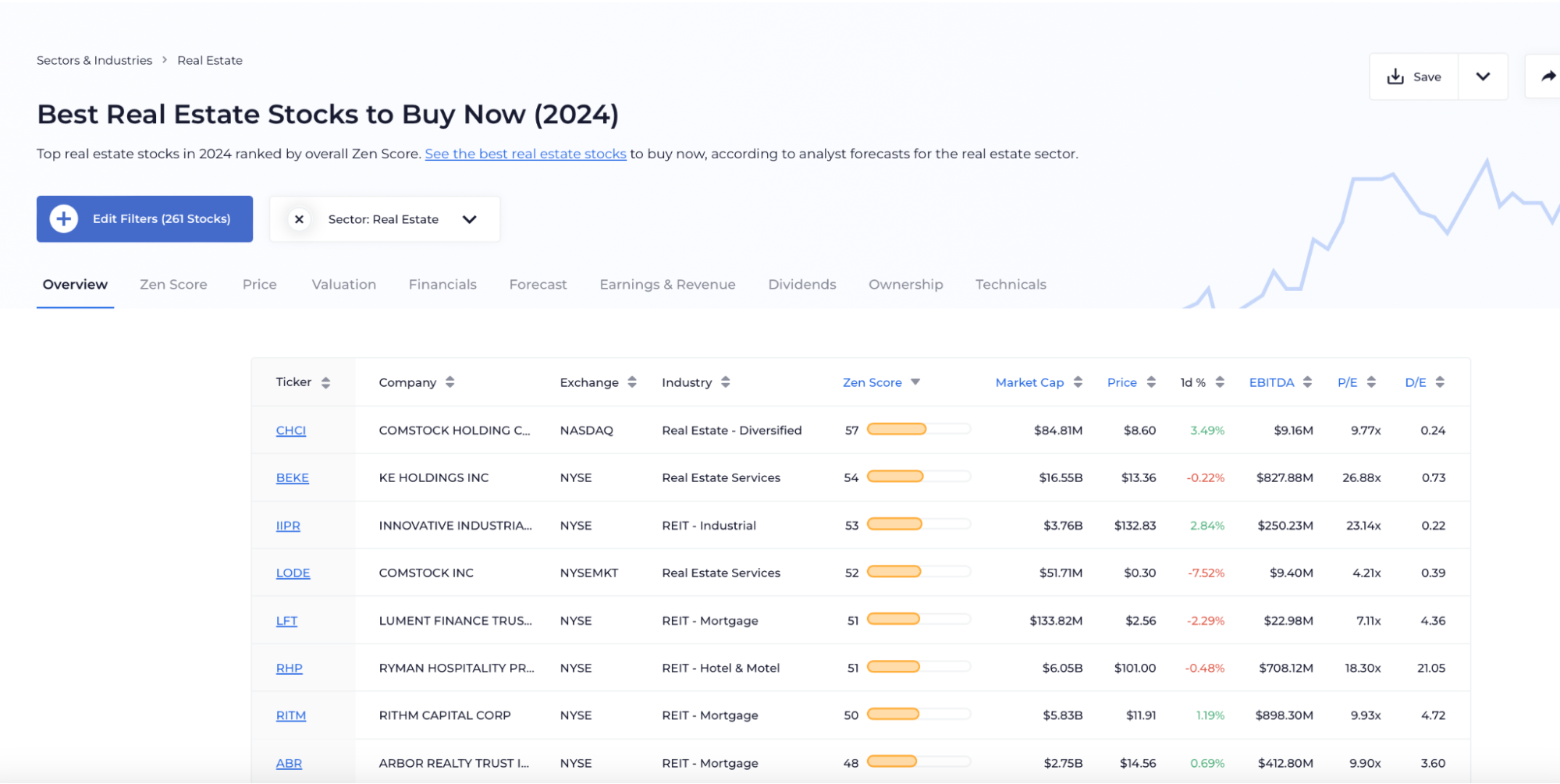The height and width of the screenshot is (784, 1560).
Task: Click the '$132.83' price cell
Action: (1135, 526)
